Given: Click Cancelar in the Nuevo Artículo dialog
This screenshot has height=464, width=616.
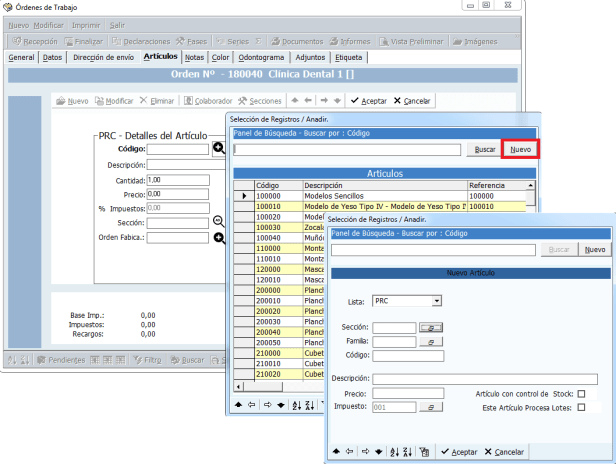Looking at the screenshot, I should click(x=505, y=452).
